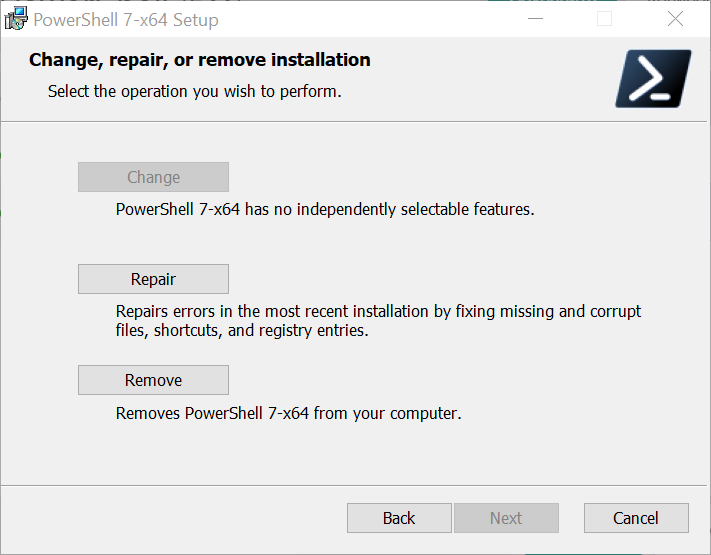Click the PowerShell logo in the header
Image resolution: width=711 pixels, height=555 pixels.
tap(653, 78)
